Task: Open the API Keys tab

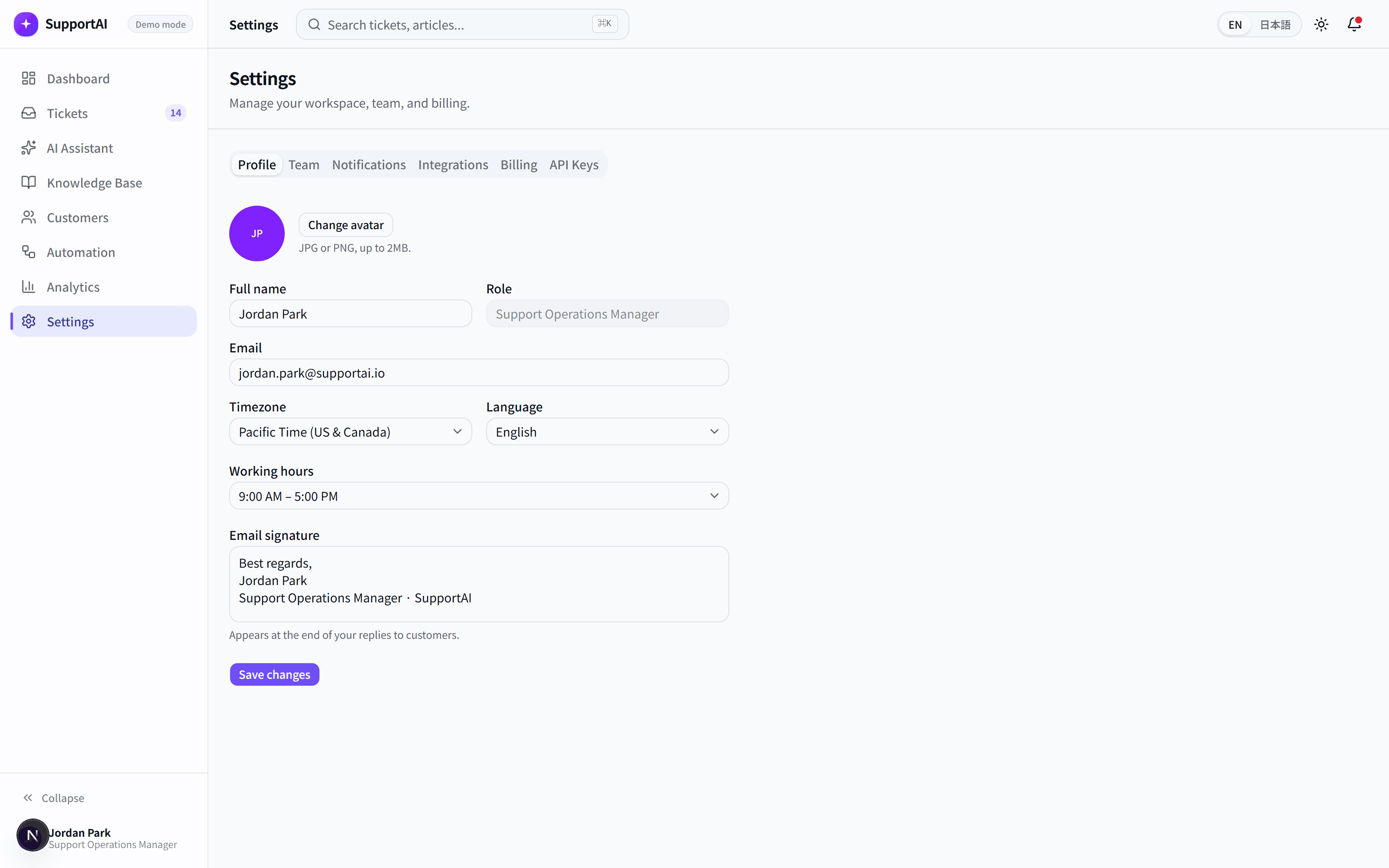Action: [574, 165]
